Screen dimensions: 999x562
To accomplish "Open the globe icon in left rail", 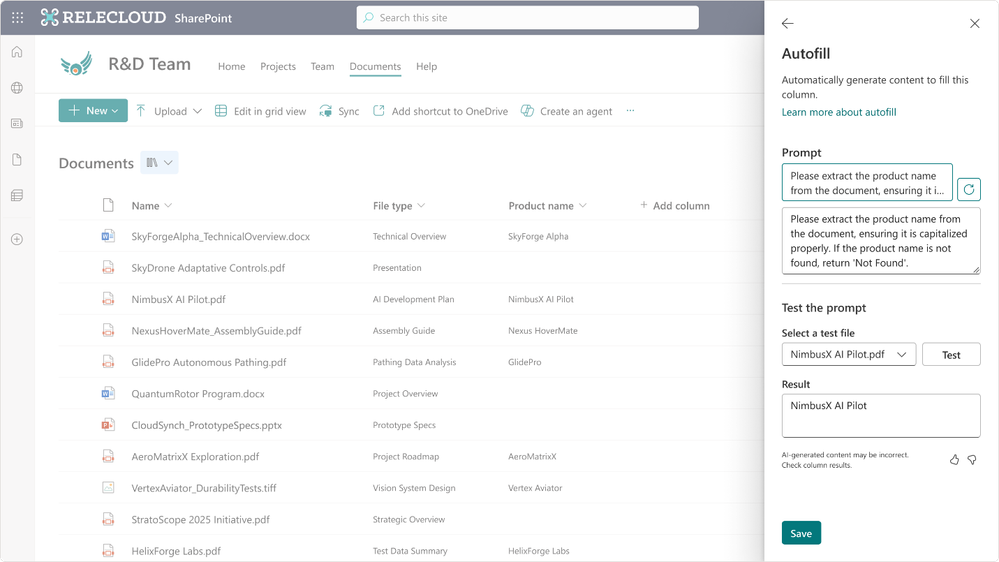I will [17, 88].
